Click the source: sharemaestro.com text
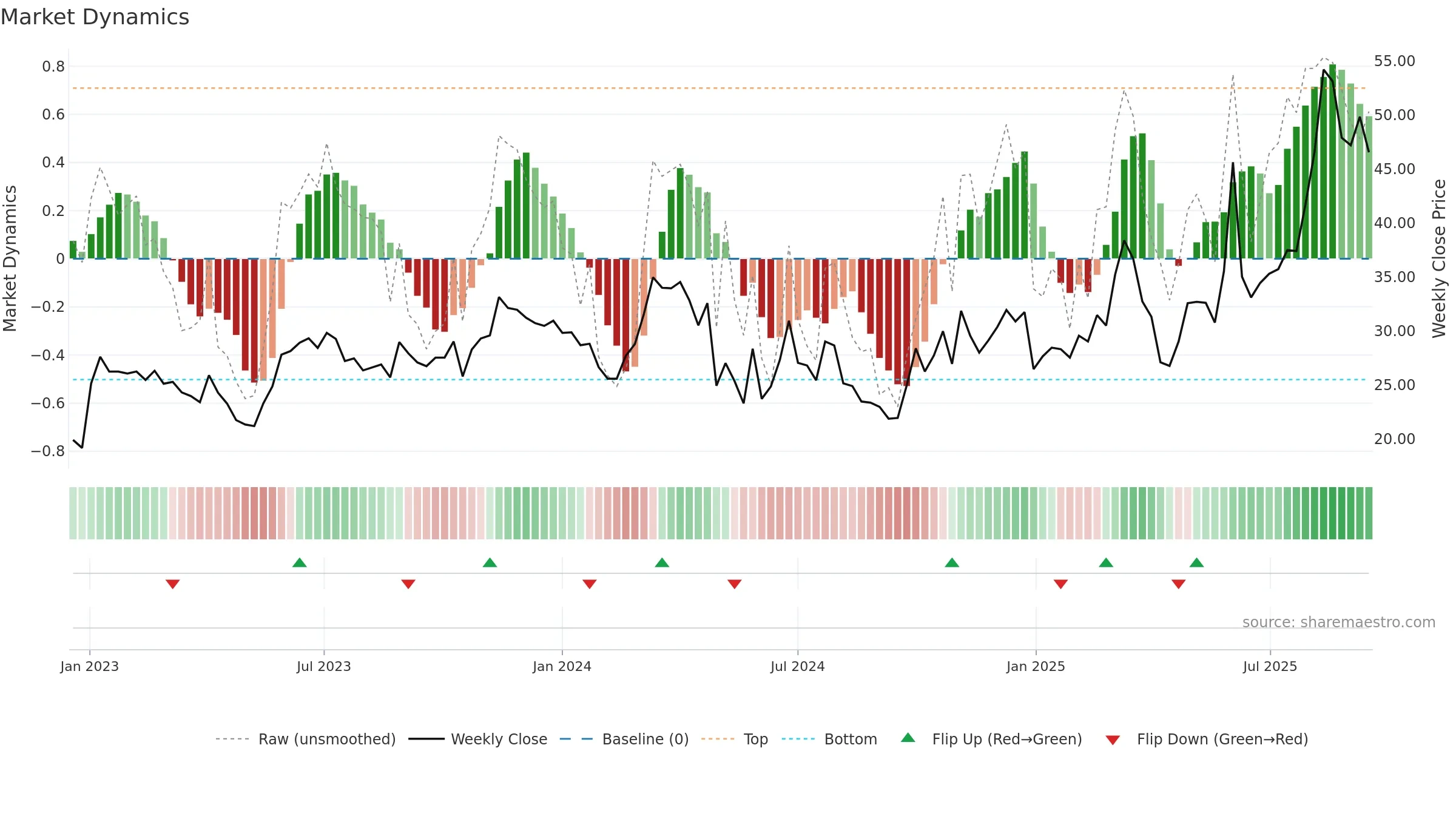The image size is (1456, 819). pos(1339,622)
